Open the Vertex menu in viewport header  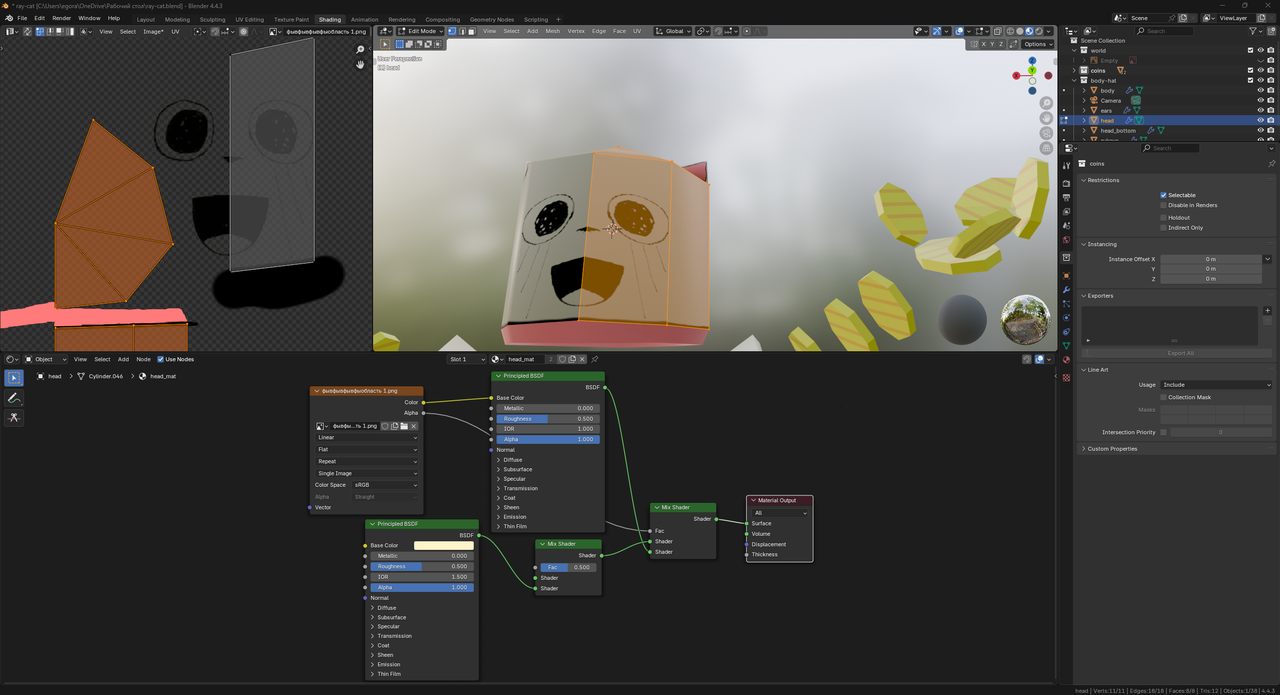coord(576,31)
